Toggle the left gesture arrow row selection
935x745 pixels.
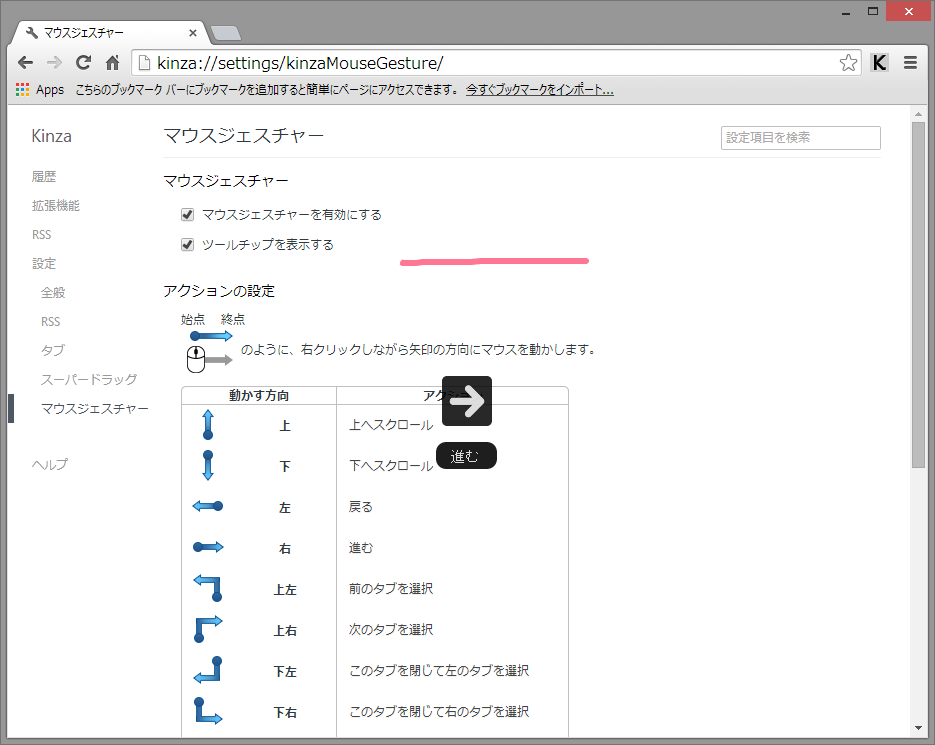208,506
